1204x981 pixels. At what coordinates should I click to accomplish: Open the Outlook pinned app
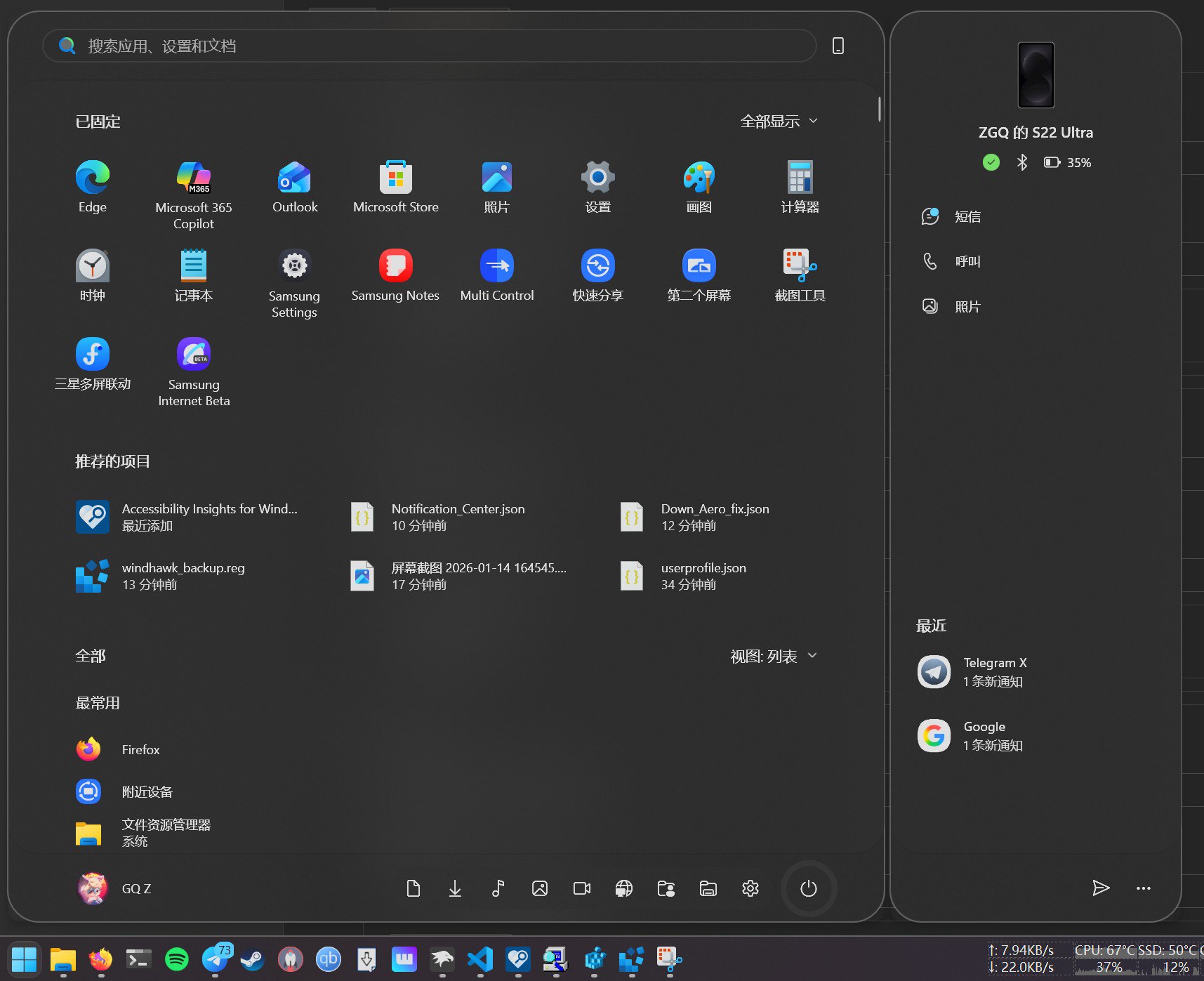point(295,187)
